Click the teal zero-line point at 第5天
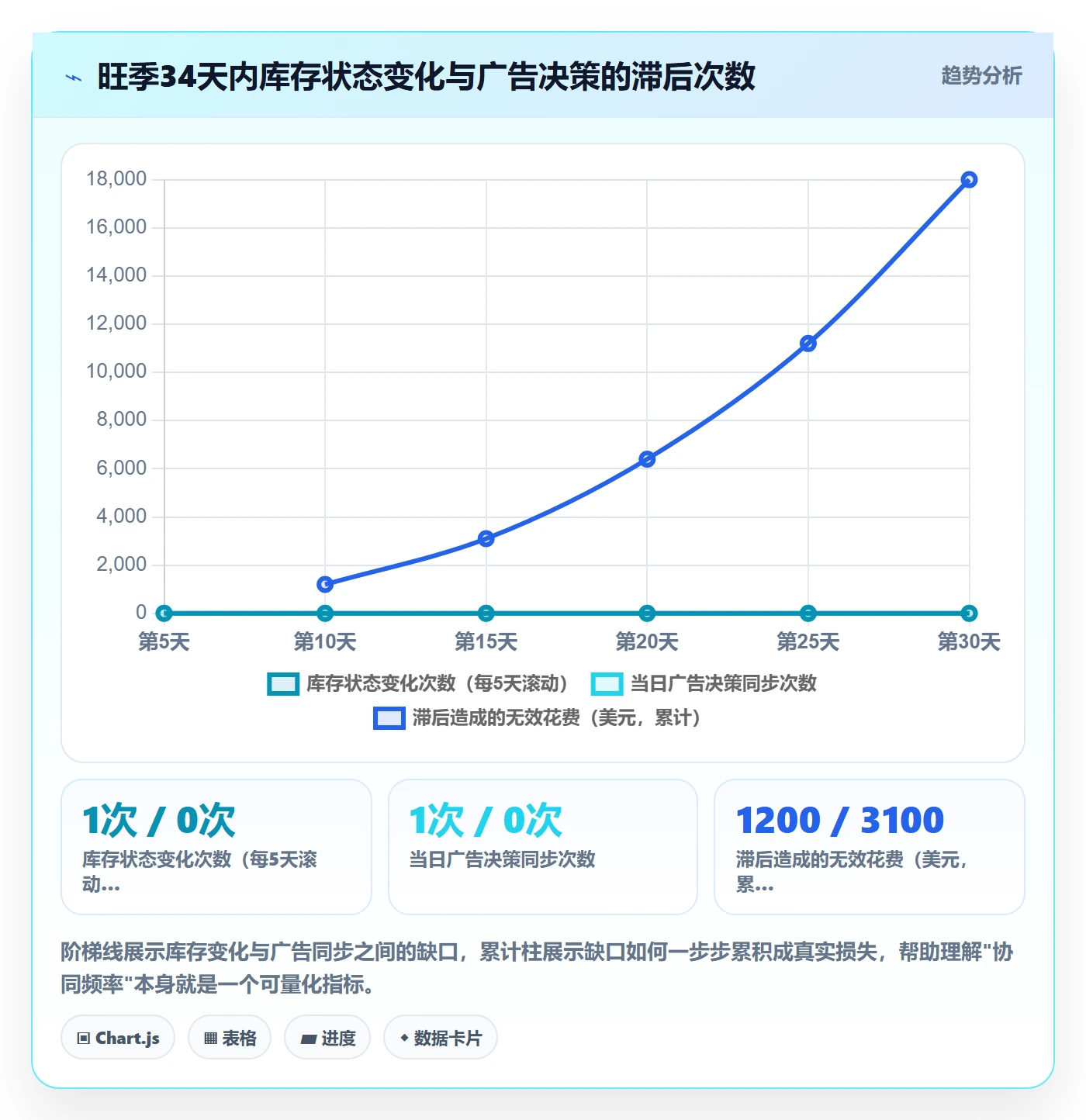This screenshot has height=1120, width=1086. (164, 614)
